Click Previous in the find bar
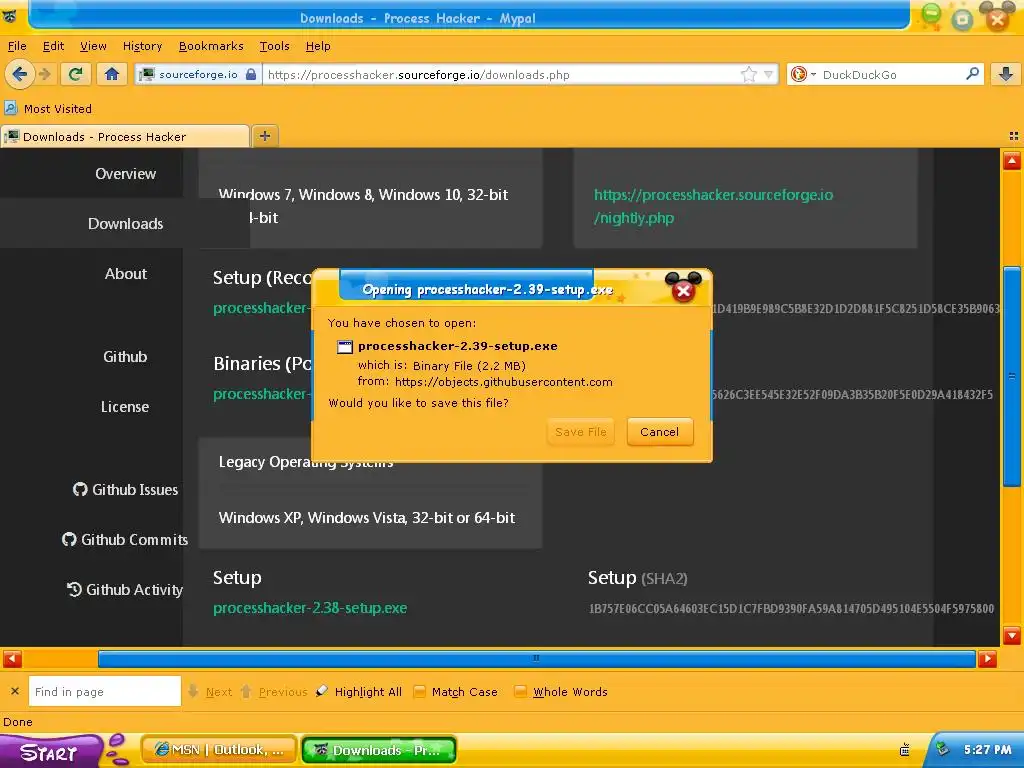The image size is (1024, 768). (x=274, y=691)
